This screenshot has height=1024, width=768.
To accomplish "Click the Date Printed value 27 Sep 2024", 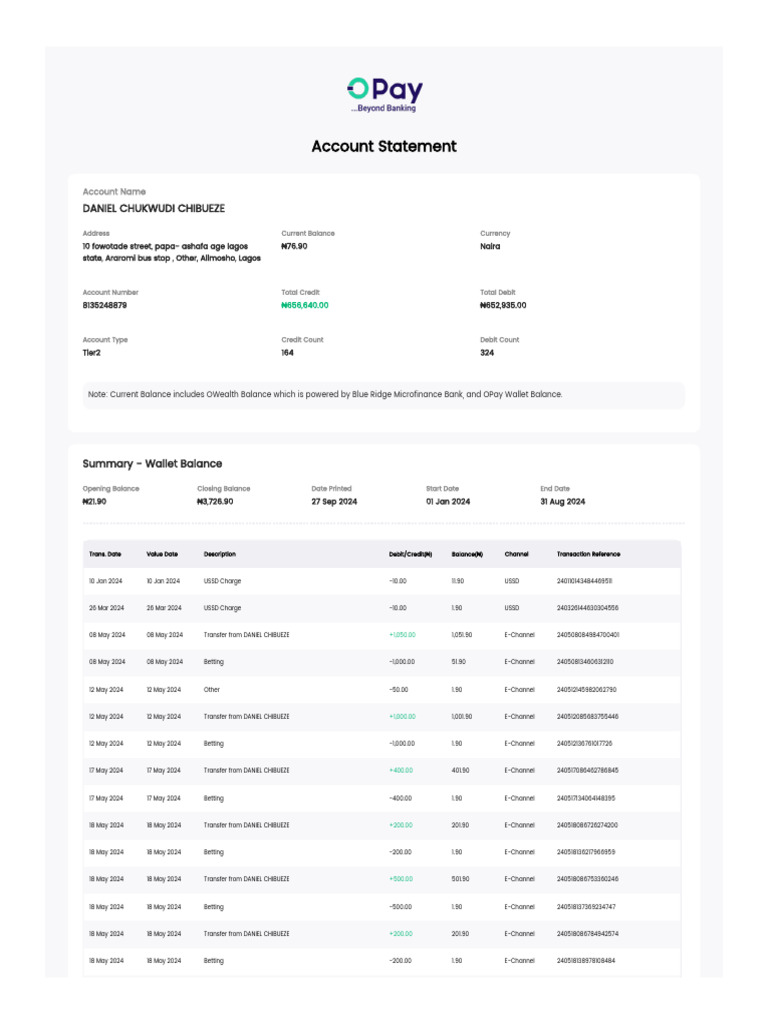I will coord(334,501).
